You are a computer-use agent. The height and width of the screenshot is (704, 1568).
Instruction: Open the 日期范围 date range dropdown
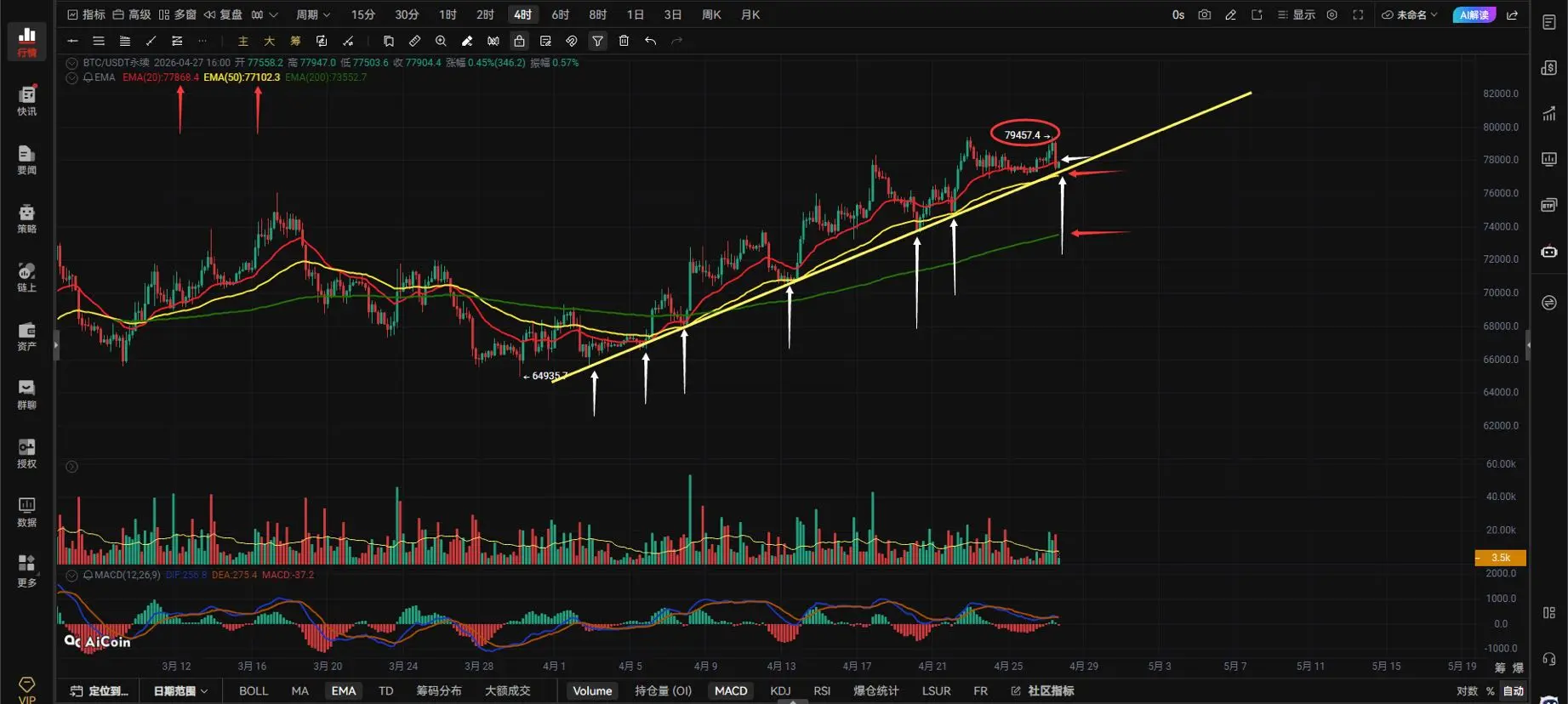point(180,690)
